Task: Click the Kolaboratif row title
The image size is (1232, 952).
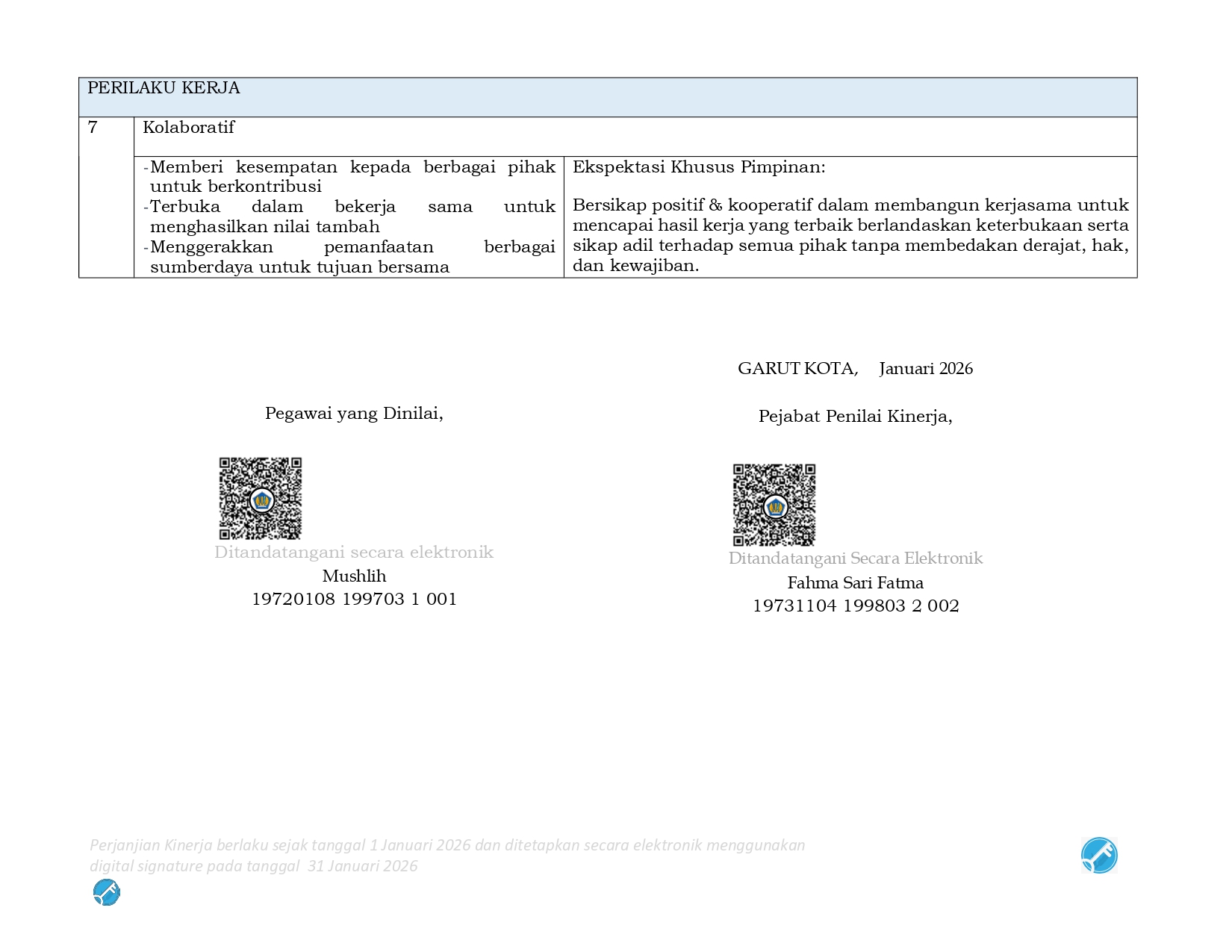Action: coord(188,128)
